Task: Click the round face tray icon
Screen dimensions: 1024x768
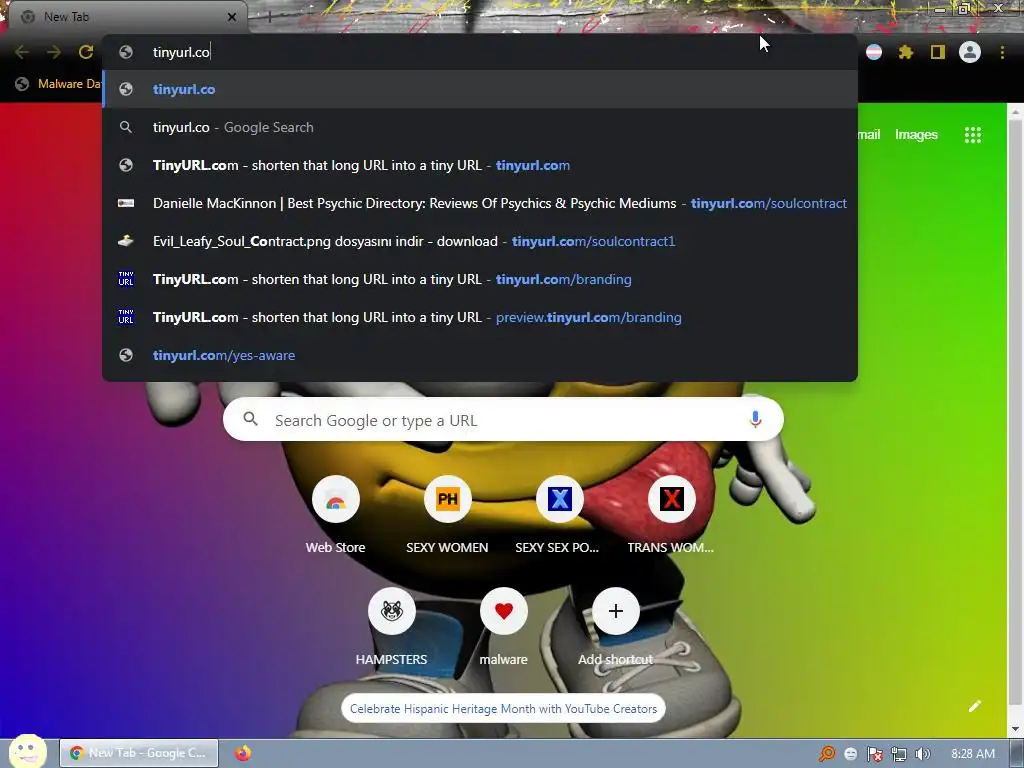Action: pos(850,754)
